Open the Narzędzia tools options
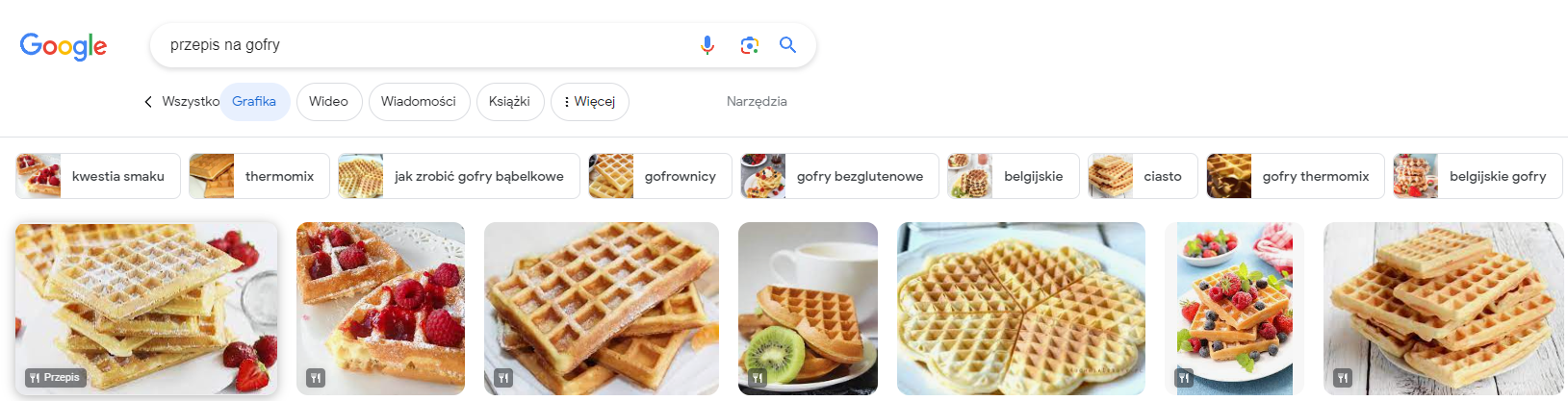1568x401 pixels. pyautogui.click(x=757, y=102)
